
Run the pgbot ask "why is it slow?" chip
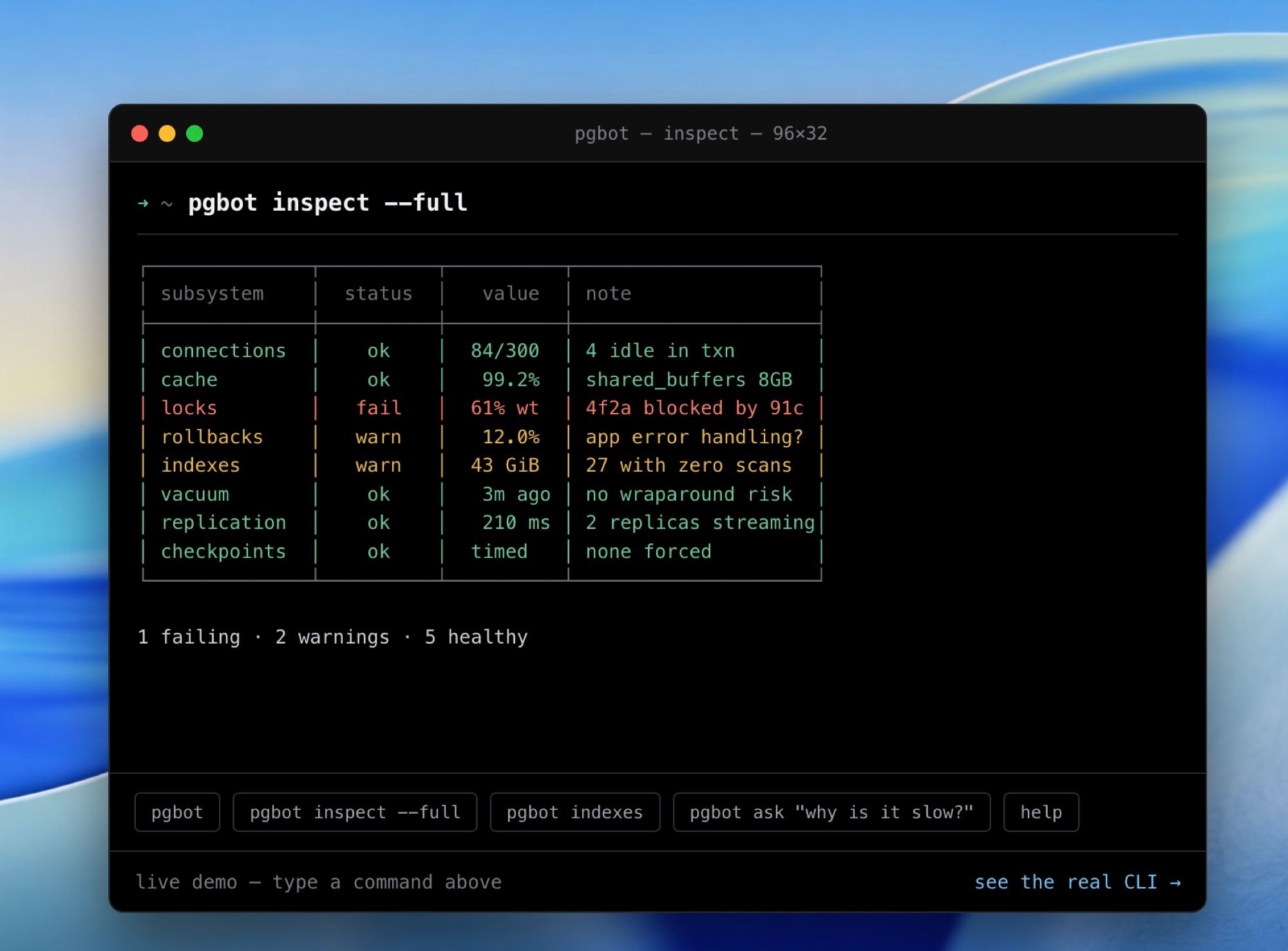tap(831, 812)
